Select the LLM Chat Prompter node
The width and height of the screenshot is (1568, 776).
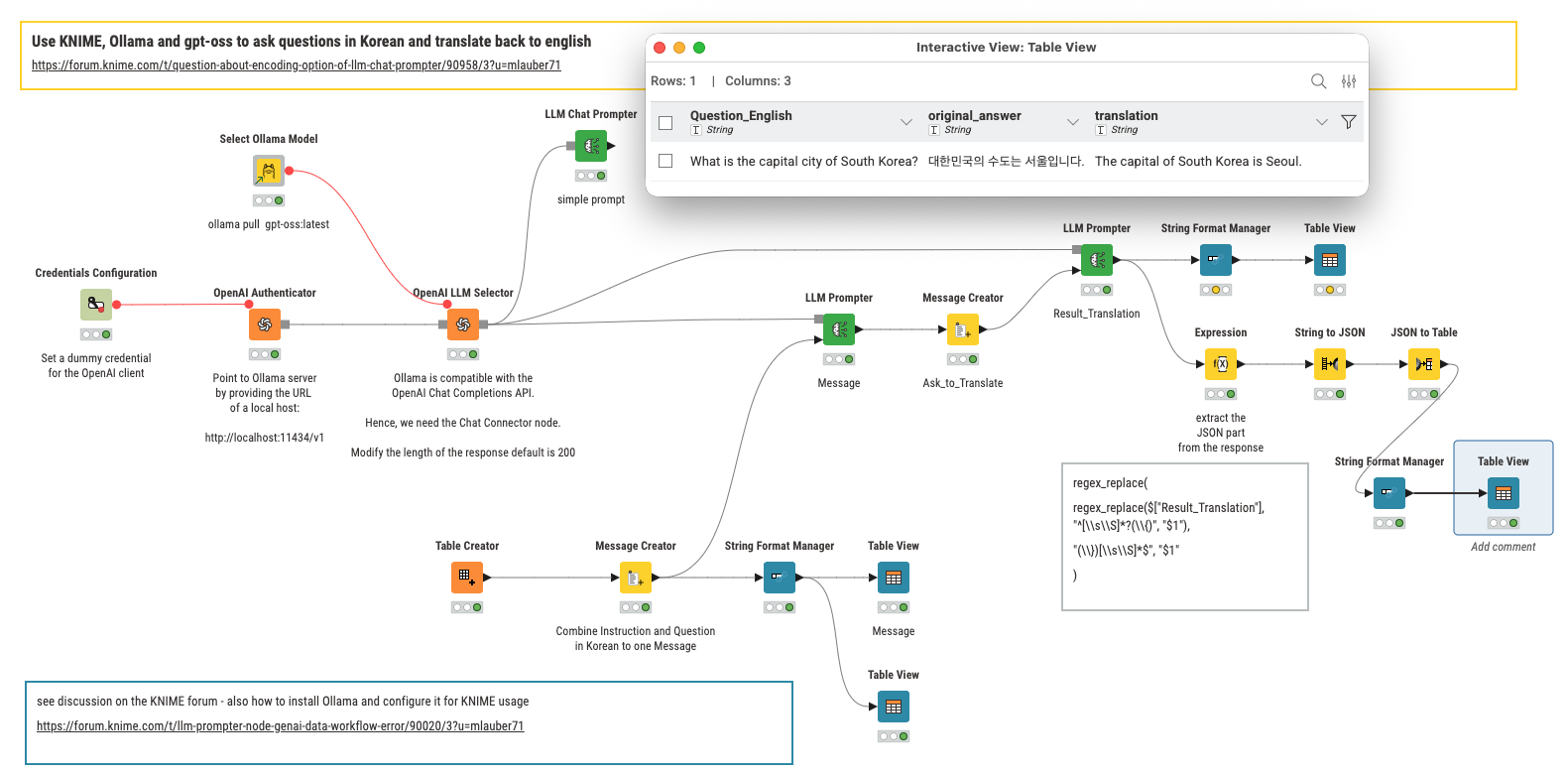591,146
